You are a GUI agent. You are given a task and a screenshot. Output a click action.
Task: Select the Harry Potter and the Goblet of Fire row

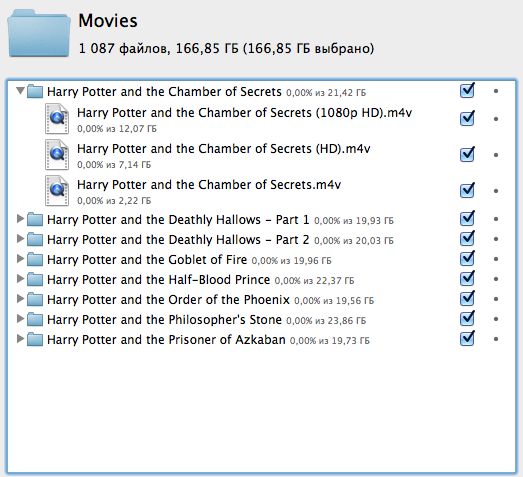(262, 260)
